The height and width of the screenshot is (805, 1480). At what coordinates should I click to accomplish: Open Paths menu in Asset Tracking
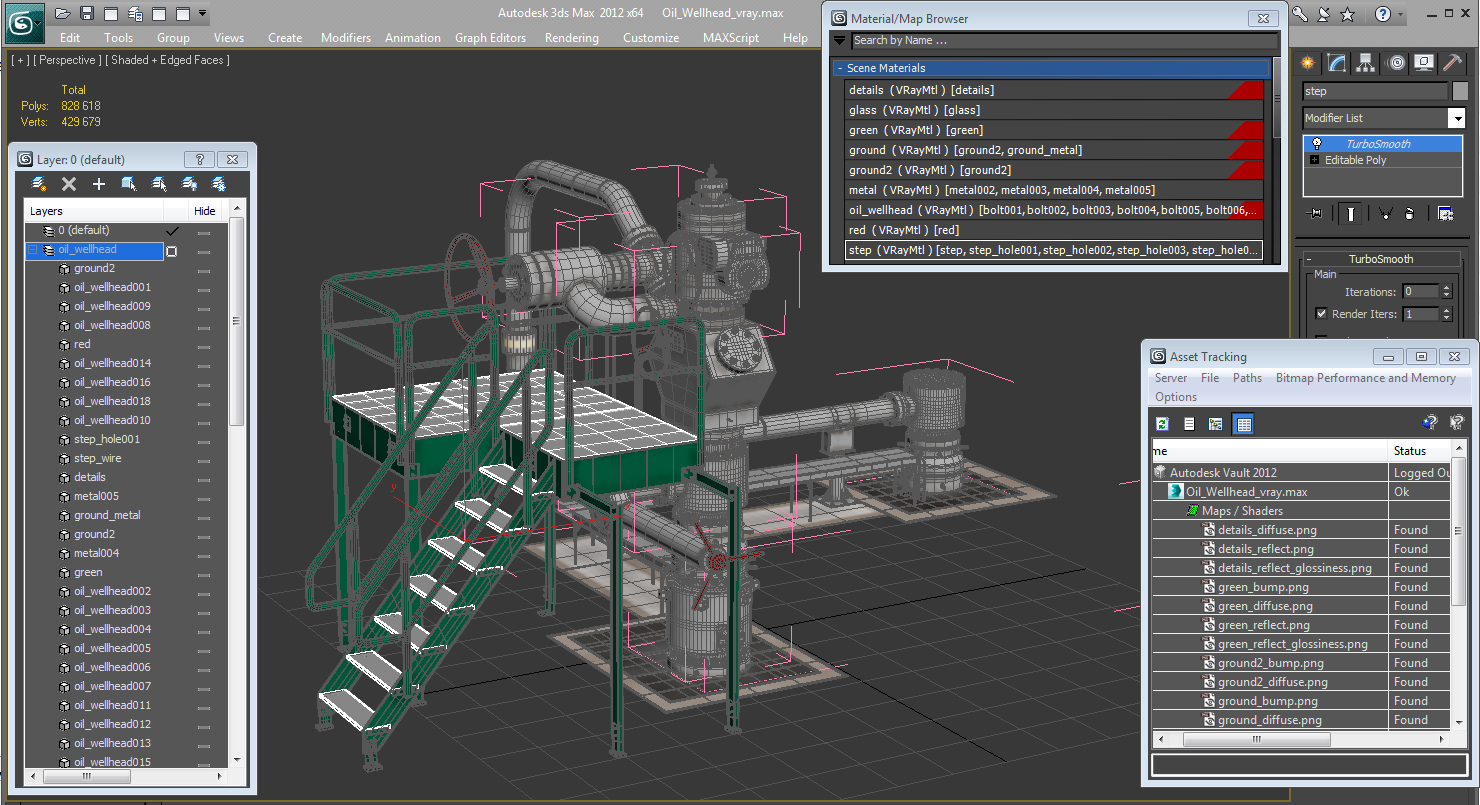coord(1247,378)
